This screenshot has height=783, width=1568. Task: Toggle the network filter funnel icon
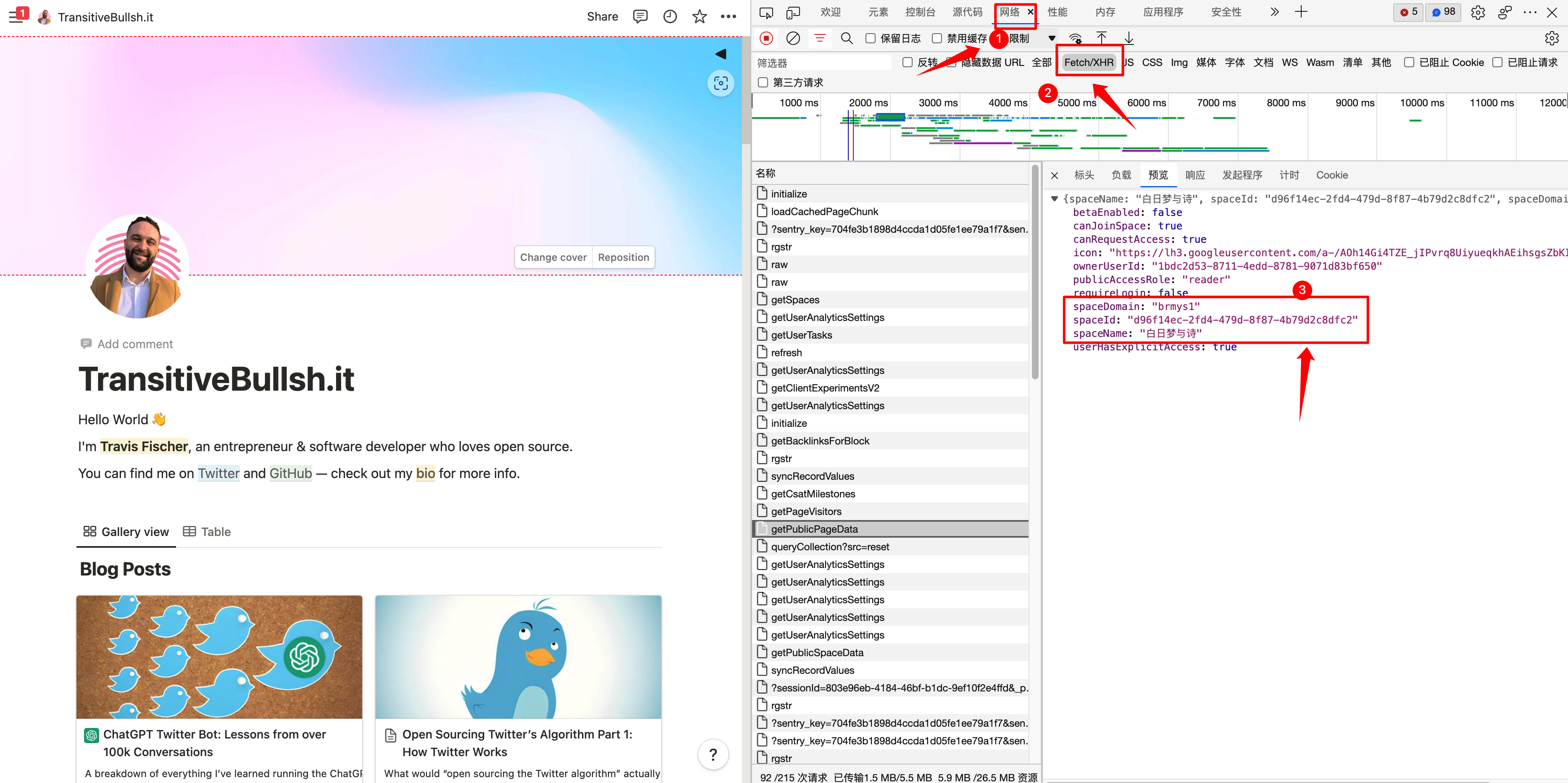[x=820, y=38]
